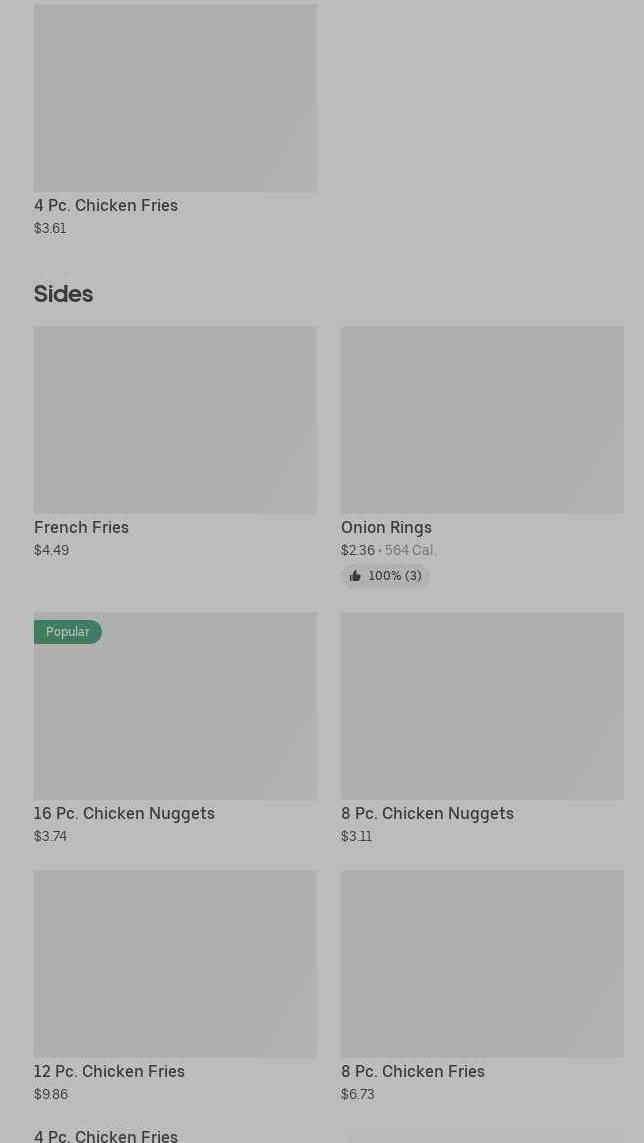Screen dimensions: 644x1143
Task: Open the 16 Pc. Chicken Nuggets title link
Action: click(x=124, y=813)
